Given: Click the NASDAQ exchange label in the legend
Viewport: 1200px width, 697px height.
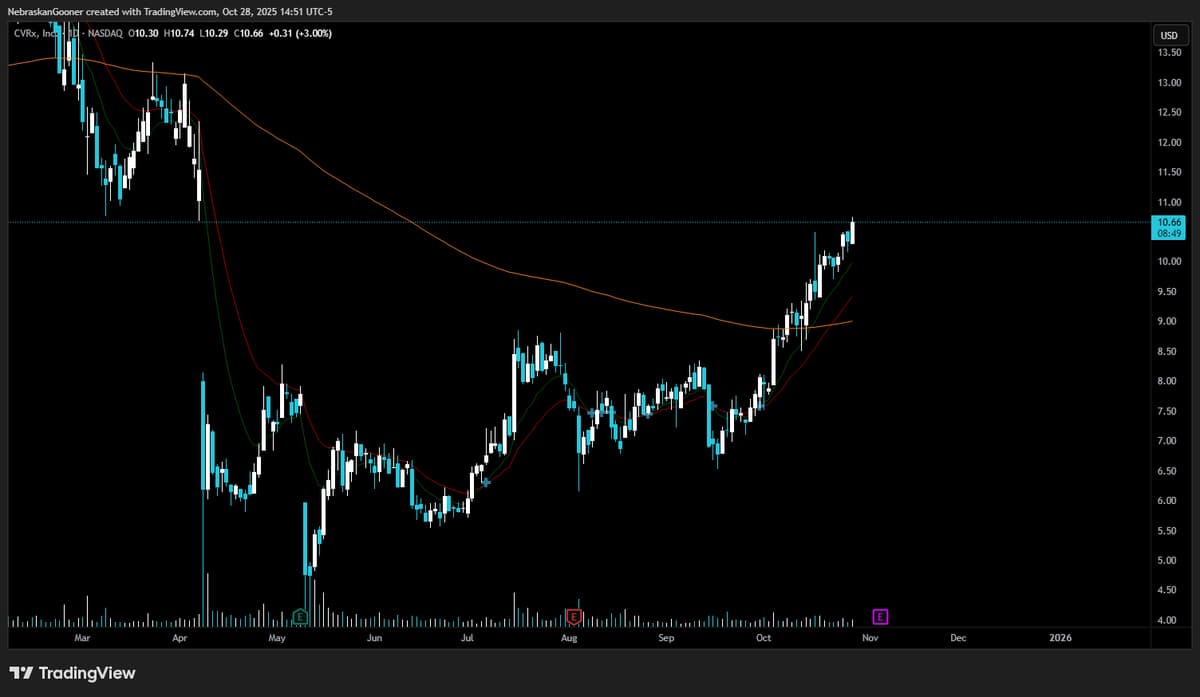Looking at the screenshot, I should [x=105, y=33].
